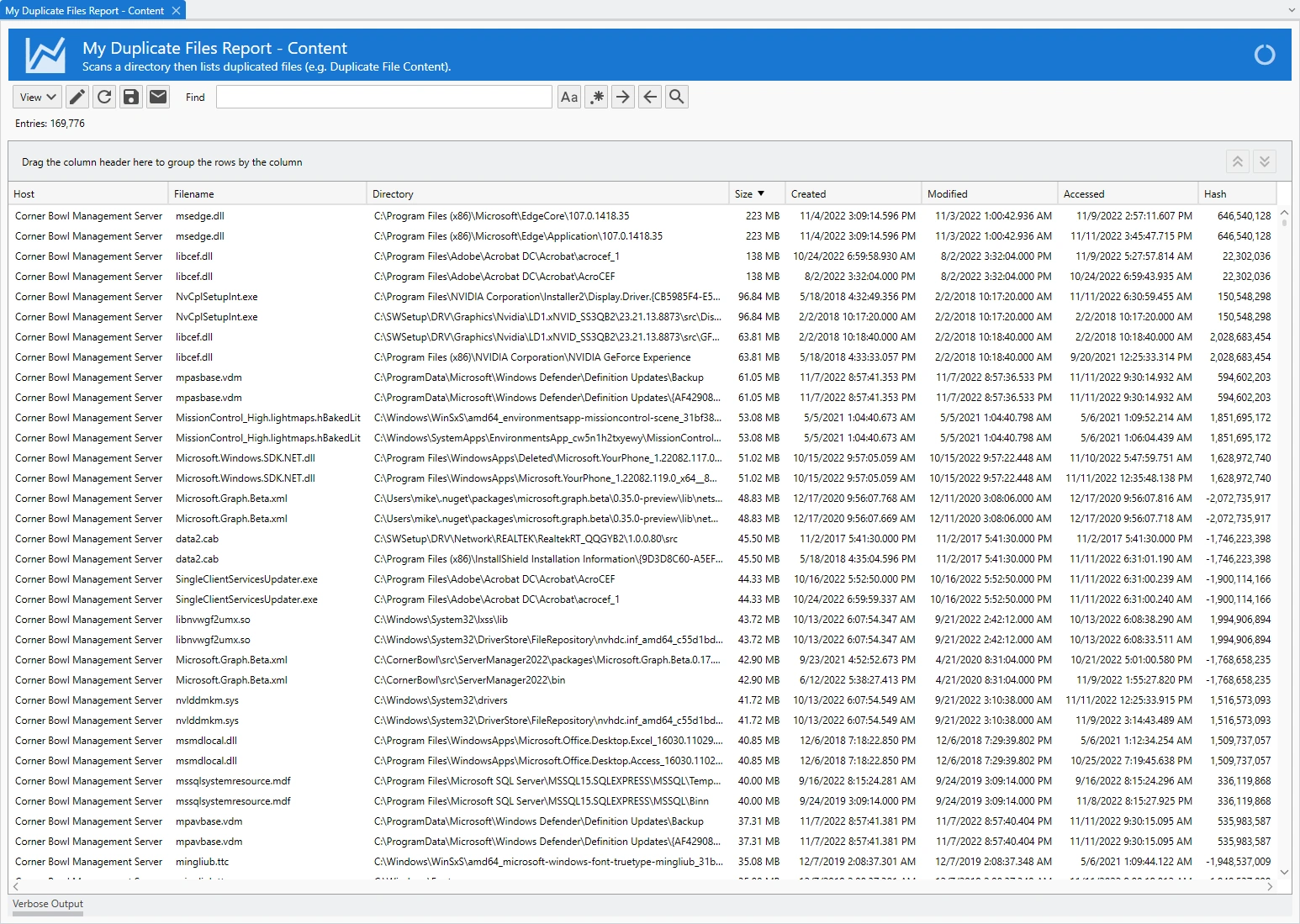Click the Size column header to change sorting

point(744,194)
